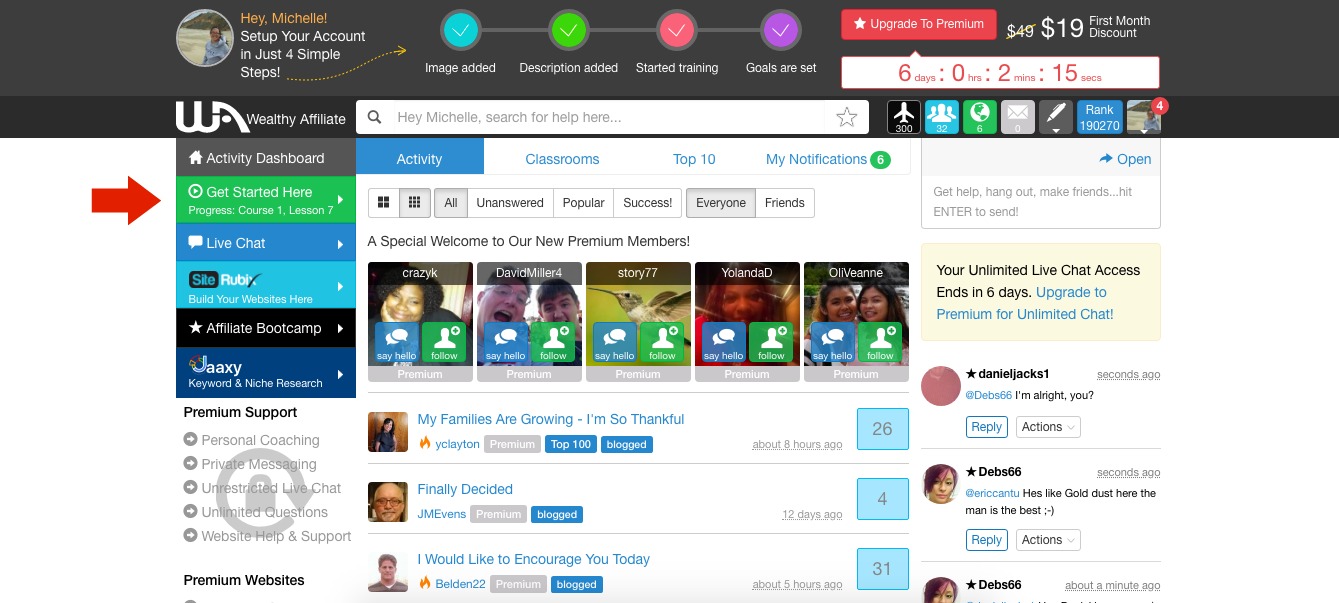
Task: Expand Jaaxy Keyword & Niche Research menu
Action: tap(266, 373)
